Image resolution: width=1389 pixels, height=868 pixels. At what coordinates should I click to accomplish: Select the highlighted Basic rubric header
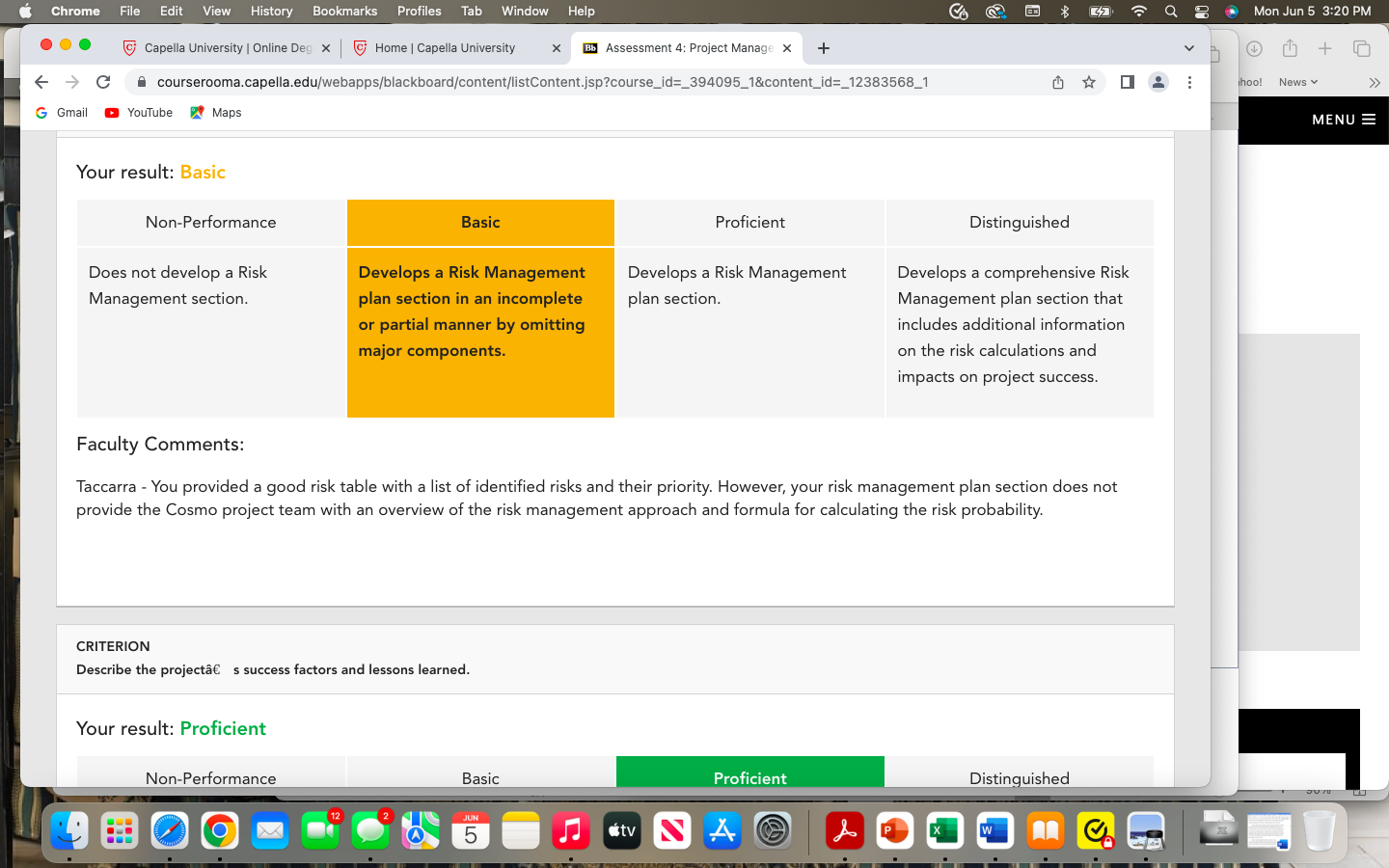pos(480,222)
